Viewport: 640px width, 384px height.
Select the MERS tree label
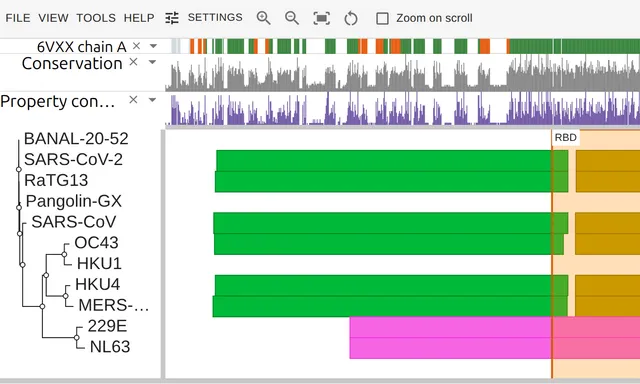tap(113, 305)
